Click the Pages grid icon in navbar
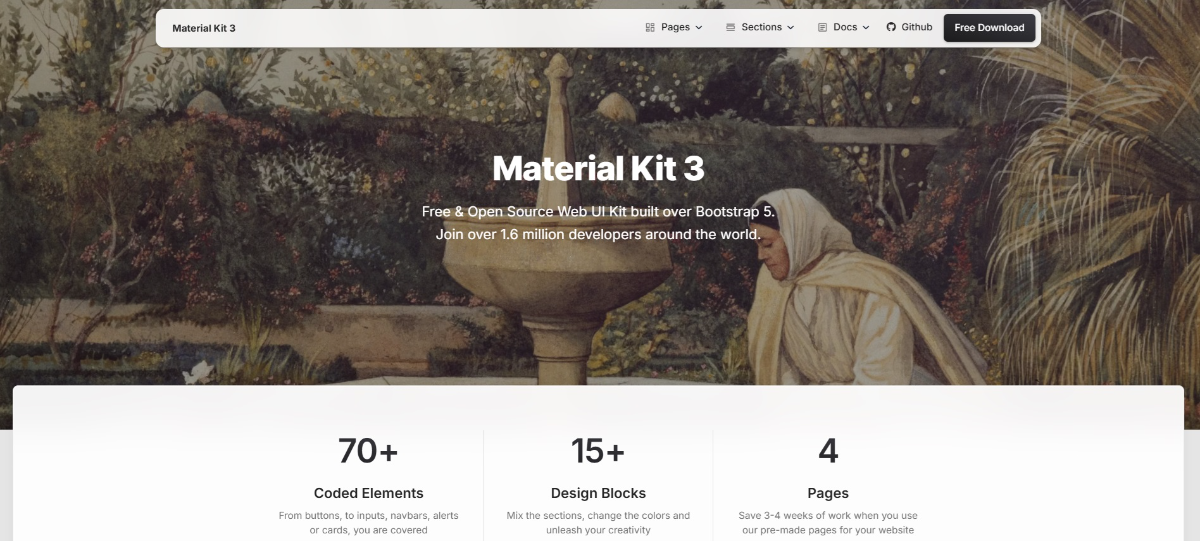1200x541 pixels. click(x=650, y=28)
